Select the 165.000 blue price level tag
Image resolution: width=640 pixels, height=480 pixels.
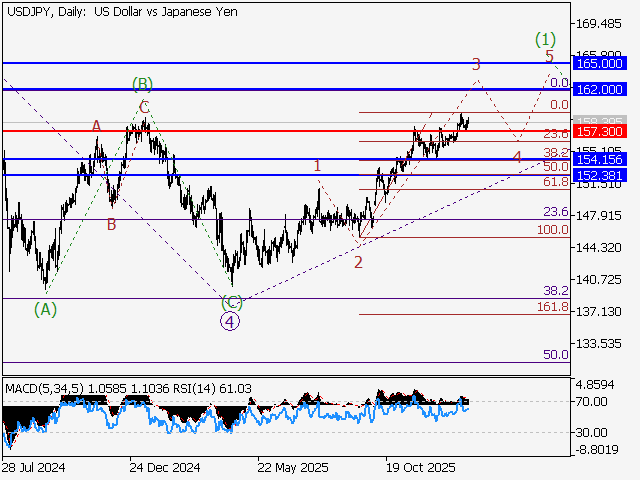coord(601,62)
